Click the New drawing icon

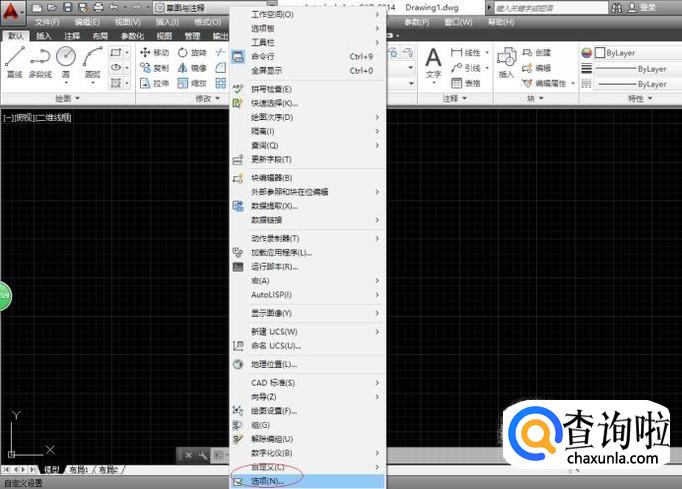(37, 7)
